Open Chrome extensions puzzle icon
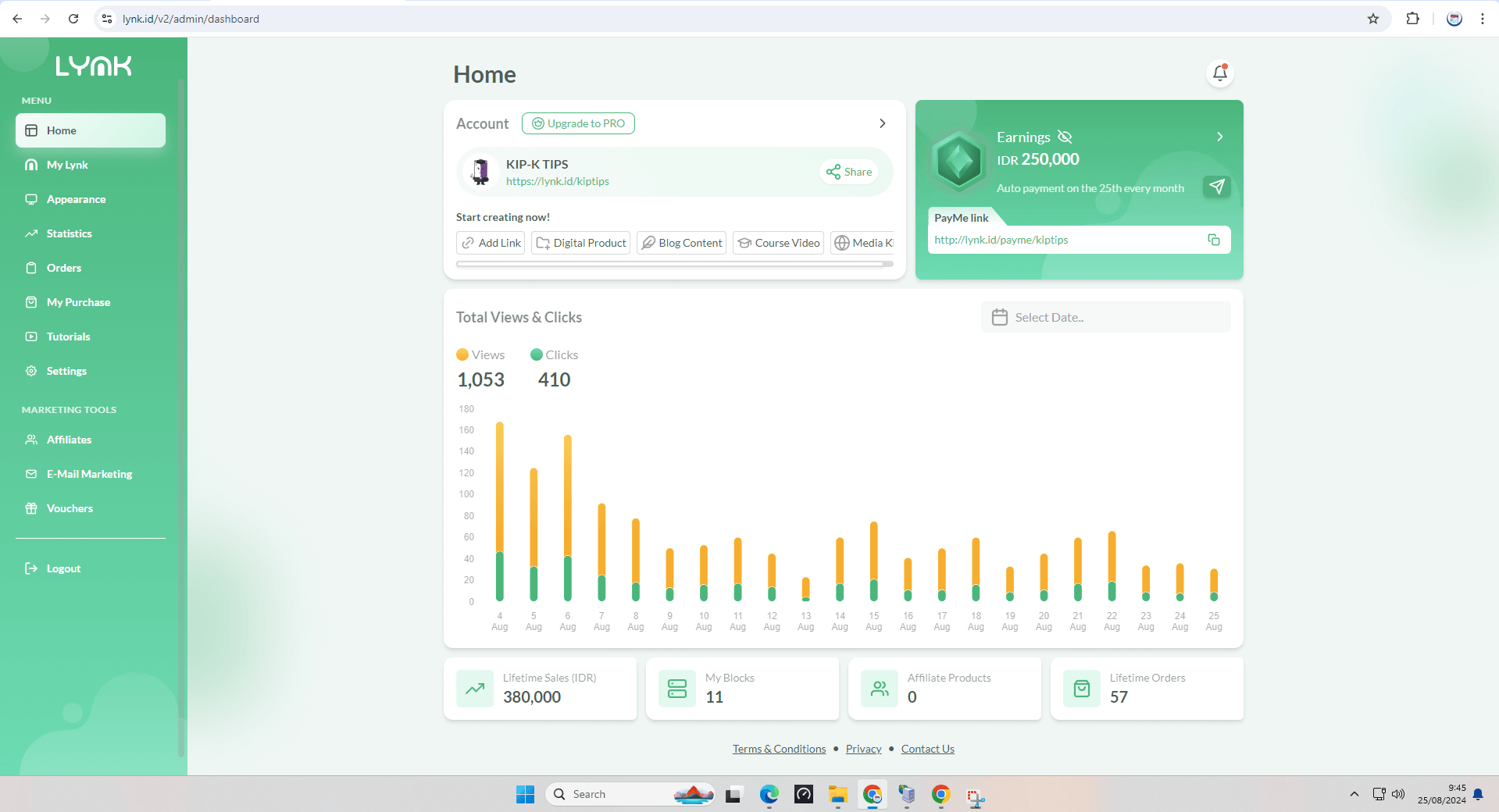The image size is (1499, 812). point(1412,19)
